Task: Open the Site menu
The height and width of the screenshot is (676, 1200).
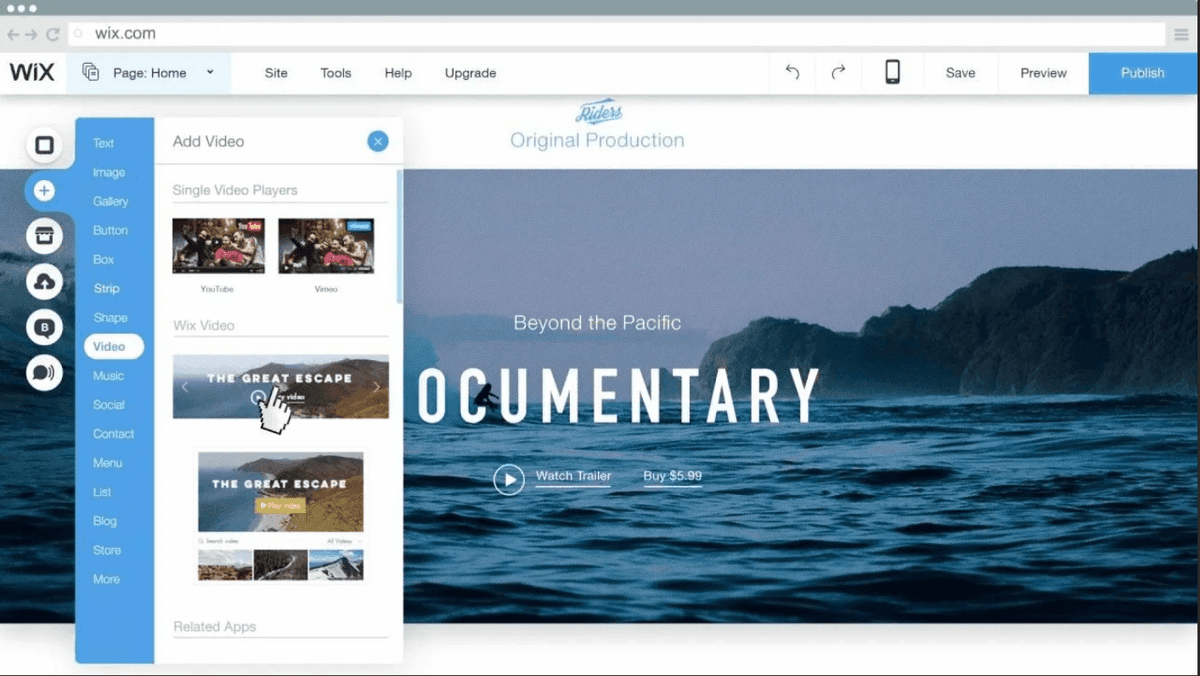Action: pos(276,73)
